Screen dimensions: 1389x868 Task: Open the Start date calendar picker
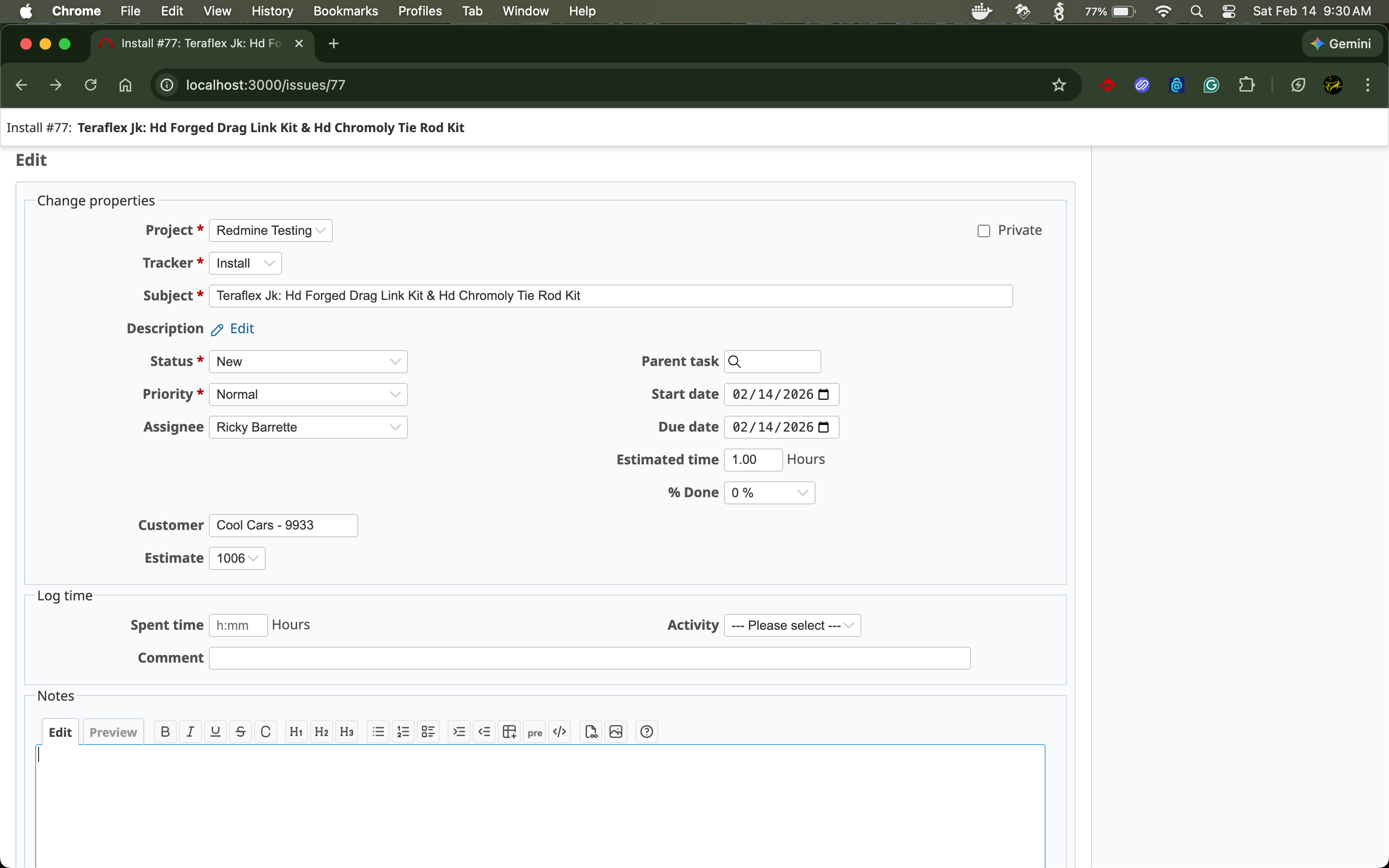[824, 394]
